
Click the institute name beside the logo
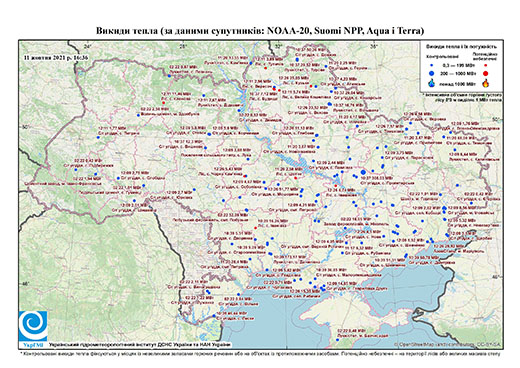tap(140, 344)
